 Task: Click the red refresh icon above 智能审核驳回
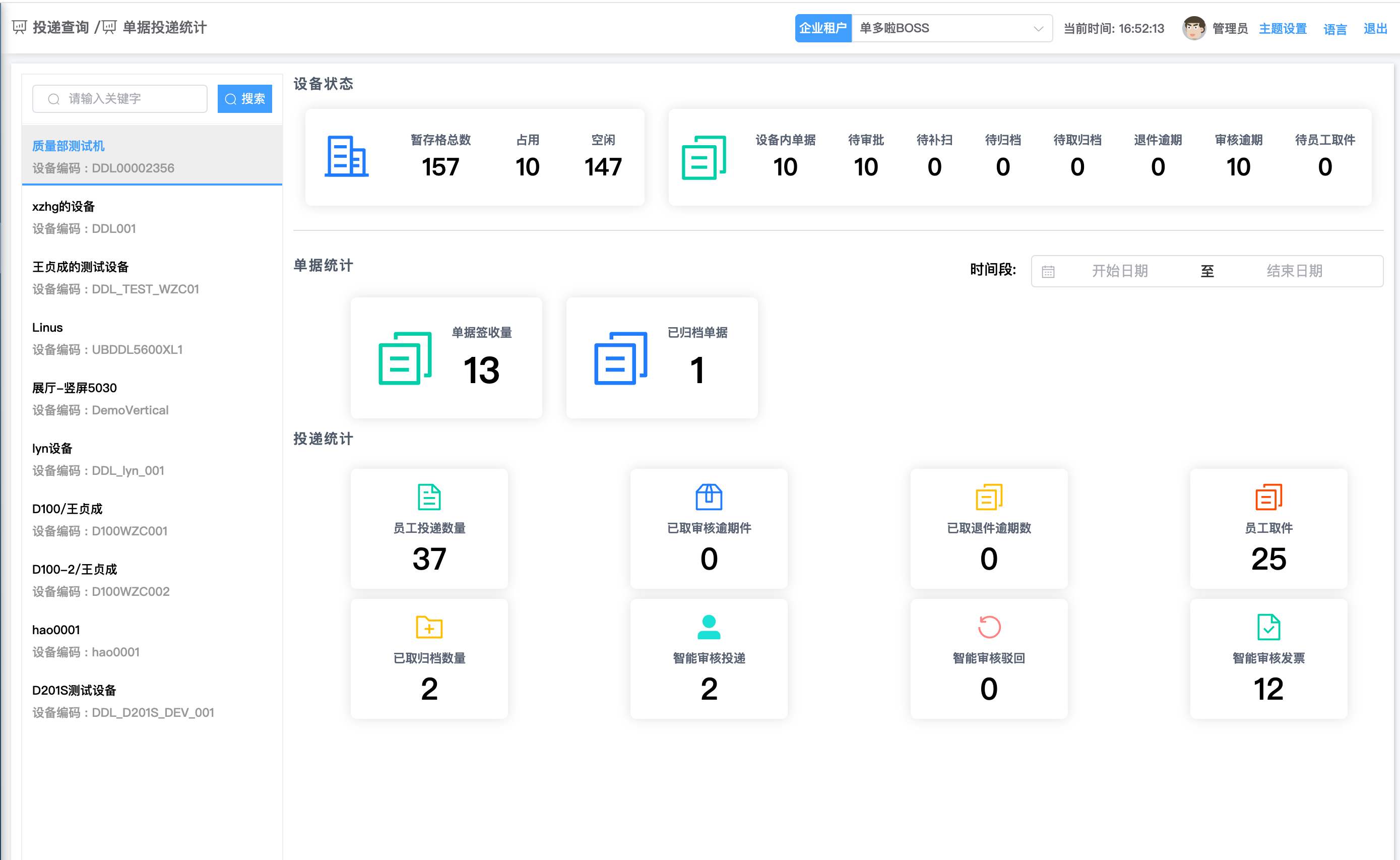pyautogui.click(x=988, y=628)
